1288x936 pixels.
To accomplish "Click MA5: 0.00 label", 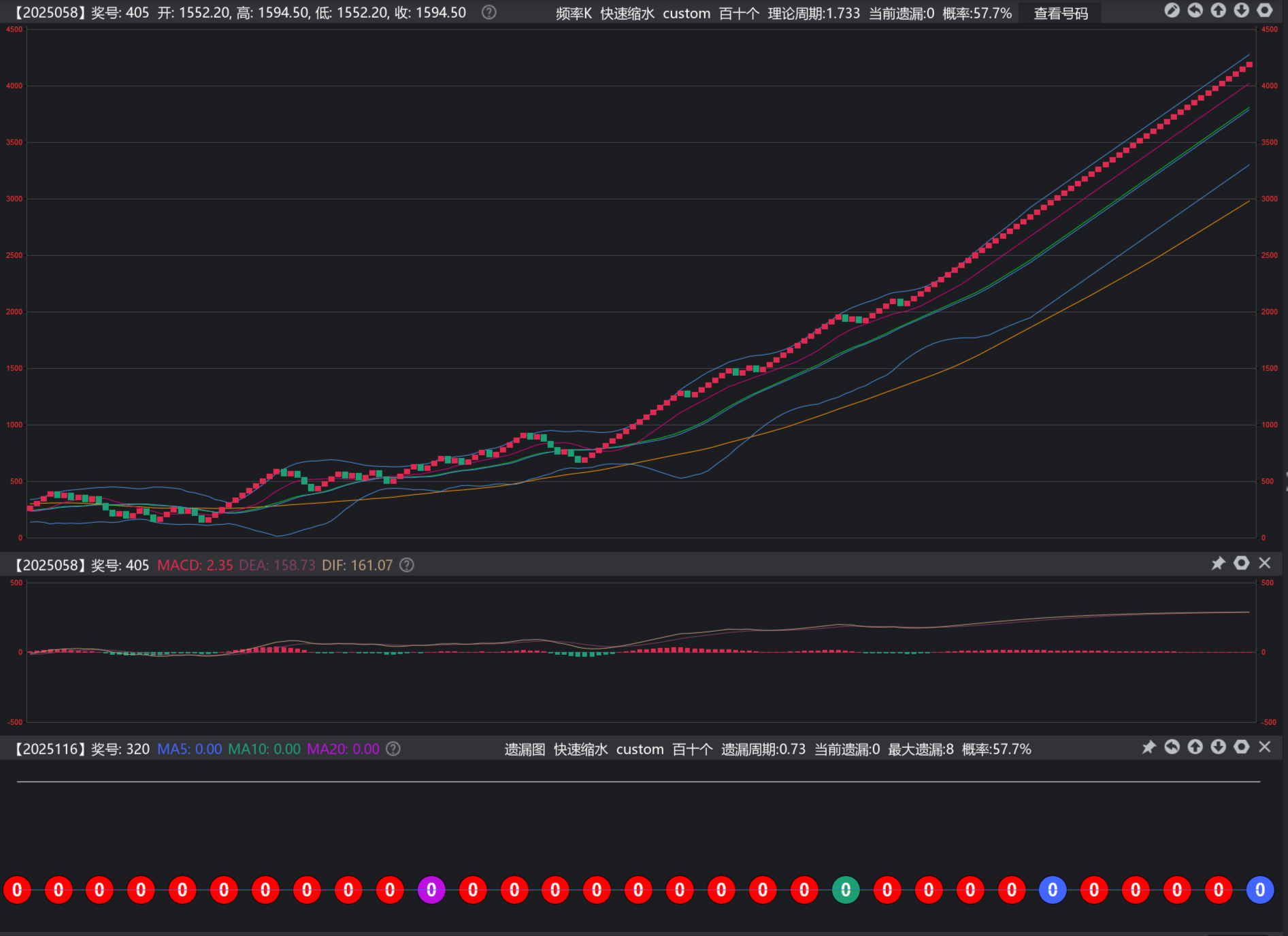I will [x=190, y=749].
